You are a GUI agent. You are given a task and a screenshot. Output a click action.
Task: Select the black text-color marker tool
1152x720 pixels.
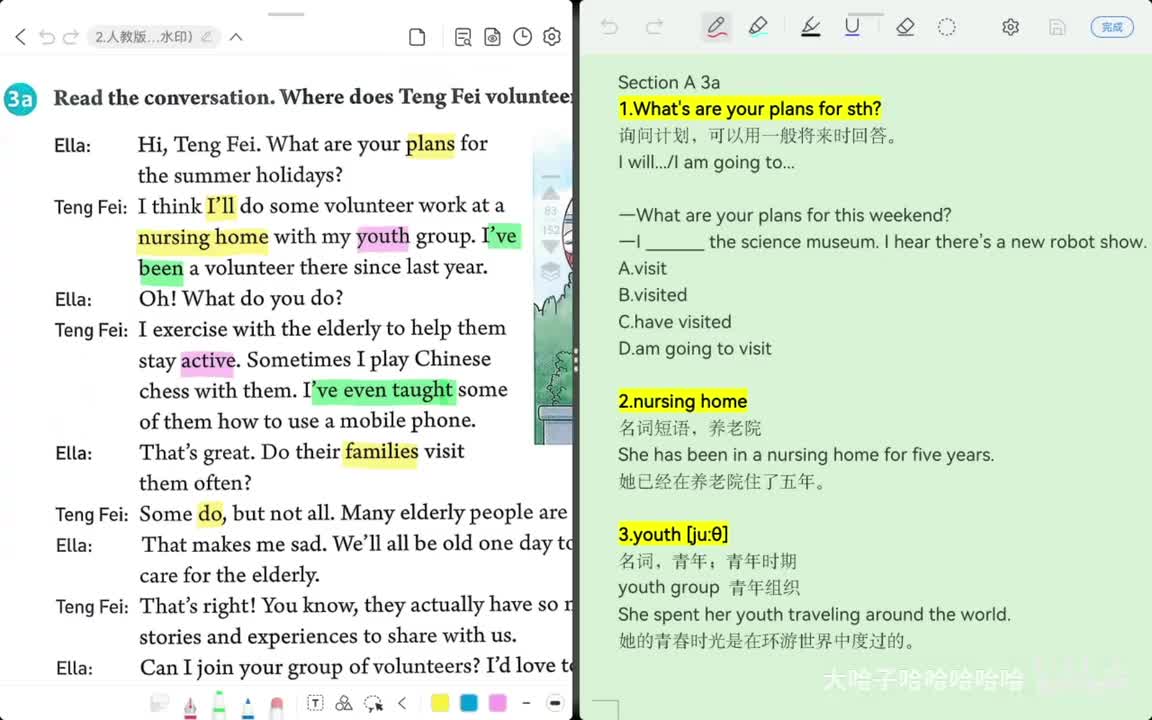pos(810,27)
